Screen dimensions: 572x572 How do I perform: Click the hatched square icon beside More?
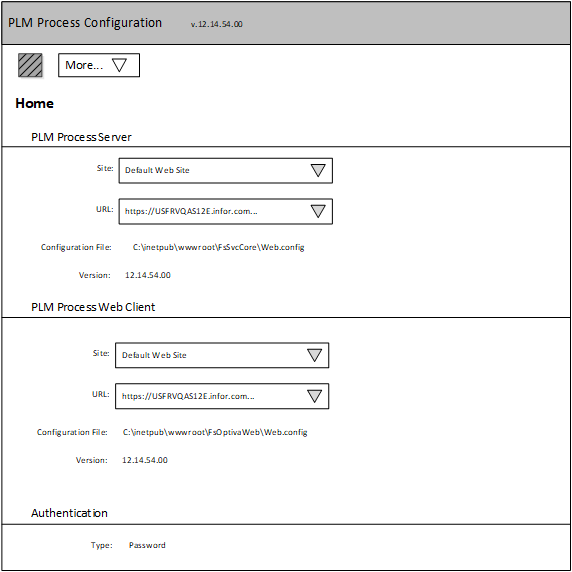pos(30,65)
